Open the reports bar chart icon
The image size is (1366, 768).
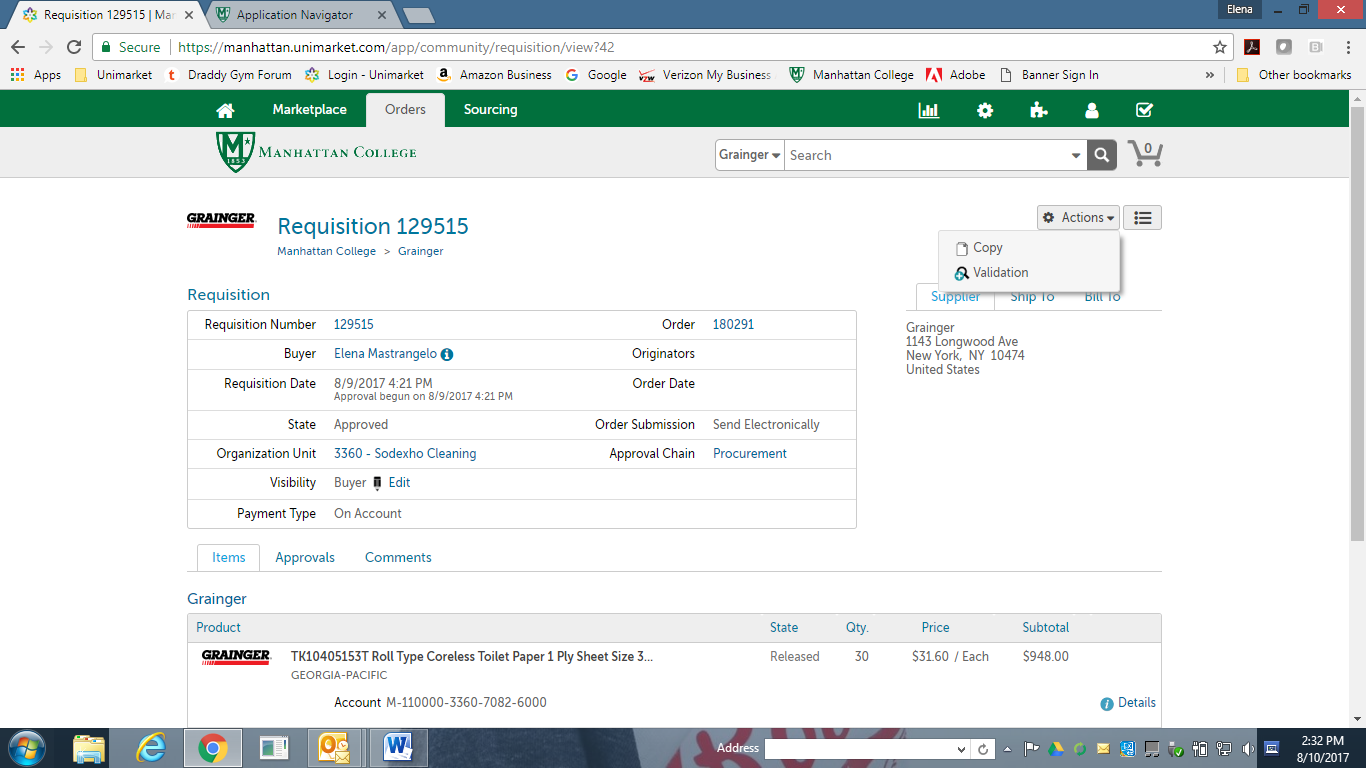tap(929, 110)
